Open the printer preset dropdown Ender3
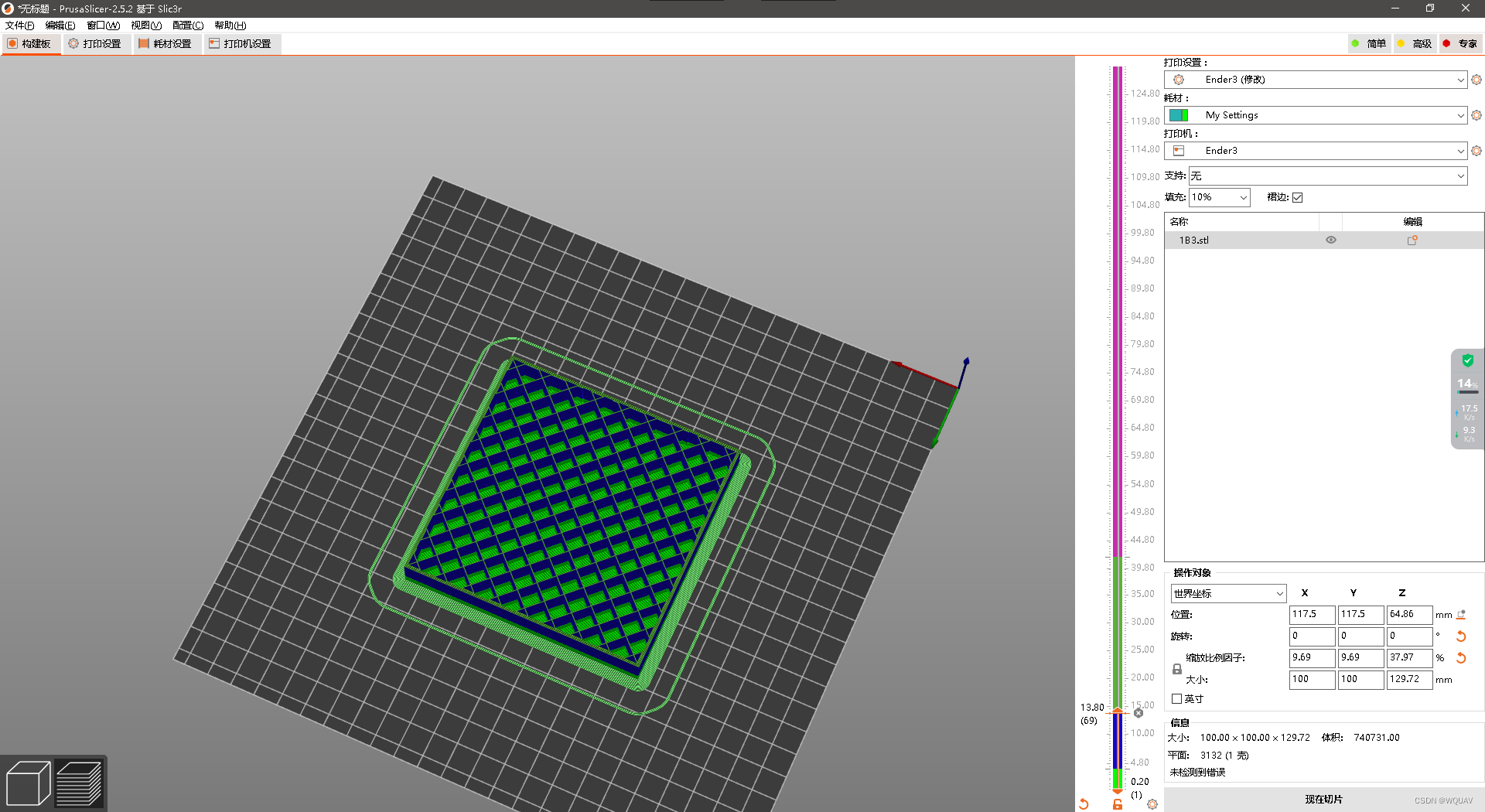The width and height of the screenshot is (1485, 812). click(x=1315, y=151)
